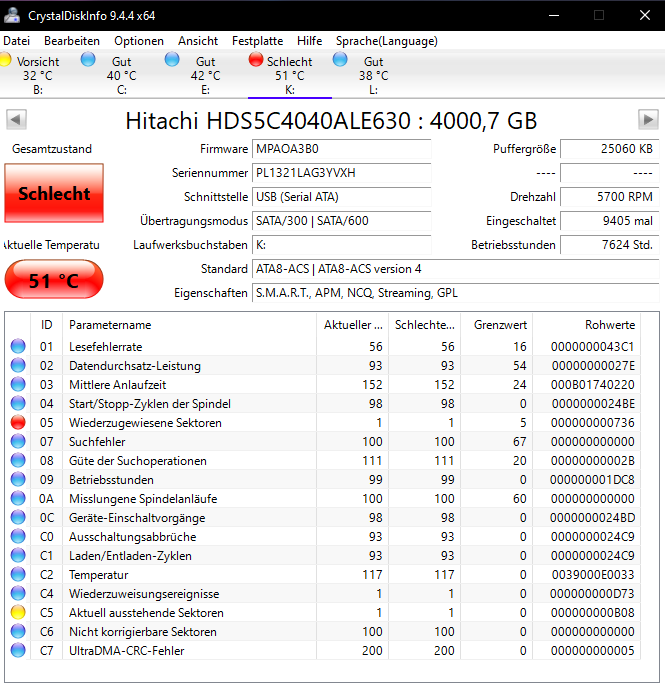Select drive E: at 42 °C

point(205,74)
